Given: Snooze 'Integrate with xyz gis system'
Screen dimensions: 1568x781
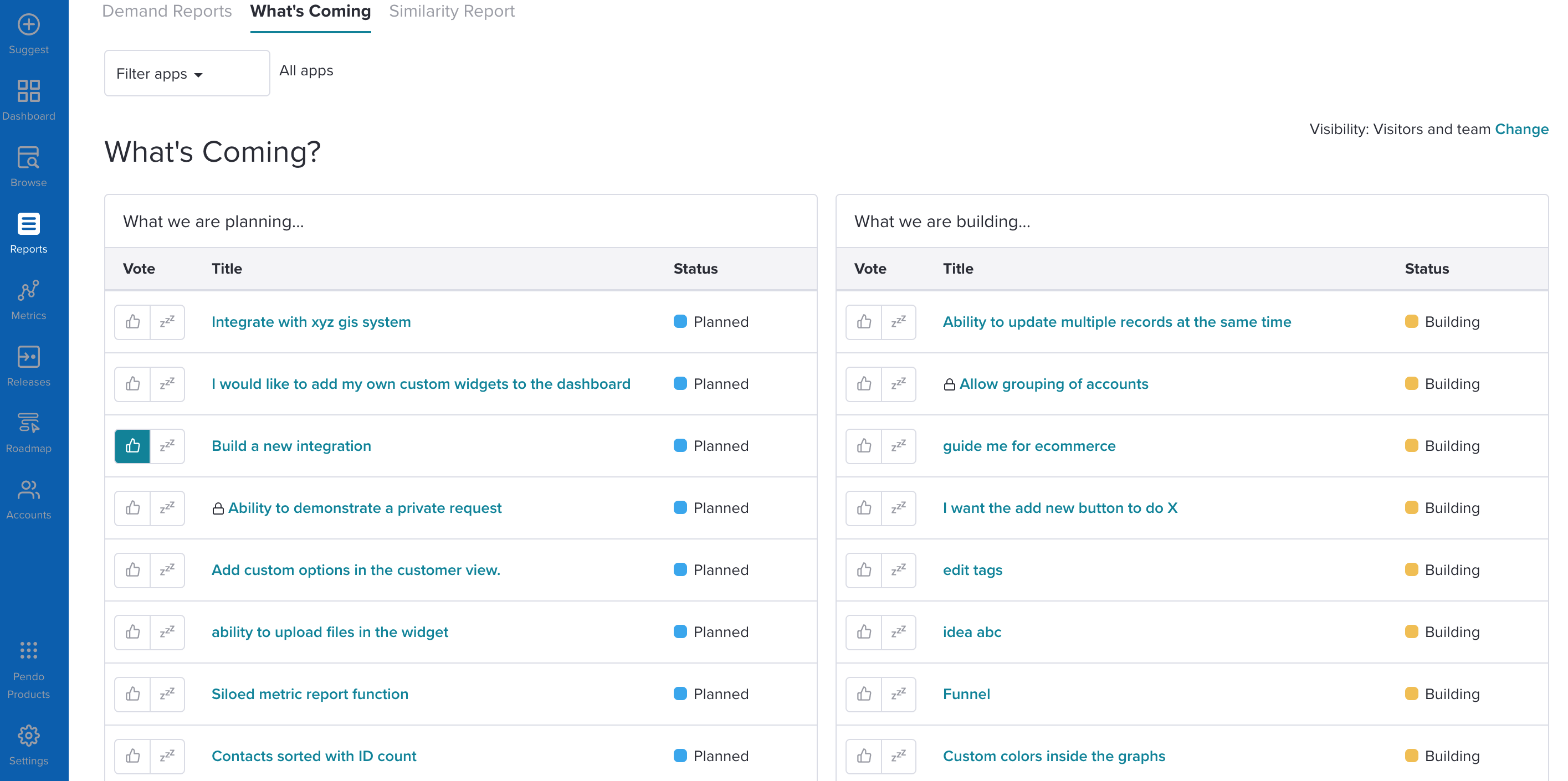Looking at the screenshot, I should 167,322.
